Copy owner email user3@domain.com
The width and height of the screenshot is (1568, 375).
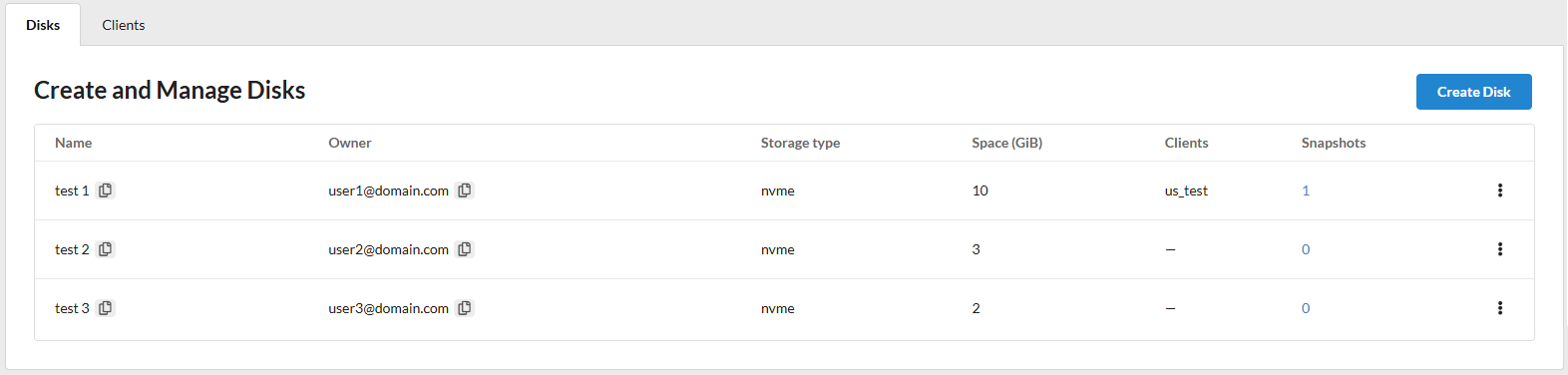tap(465, 308)
